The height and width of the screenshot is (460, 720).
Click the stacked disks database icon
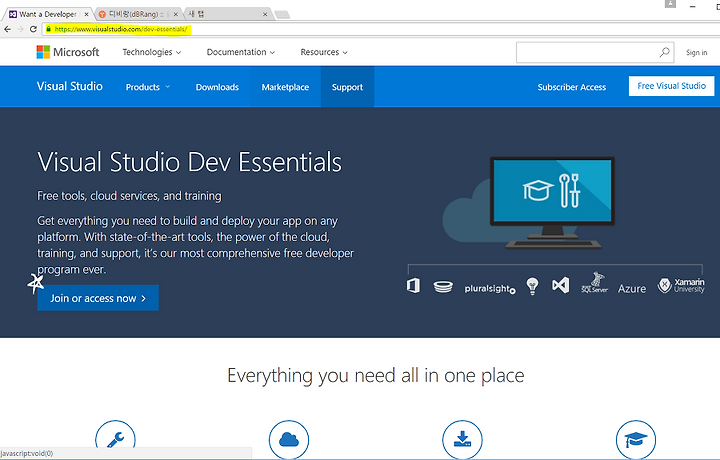(x=443, y=287)
